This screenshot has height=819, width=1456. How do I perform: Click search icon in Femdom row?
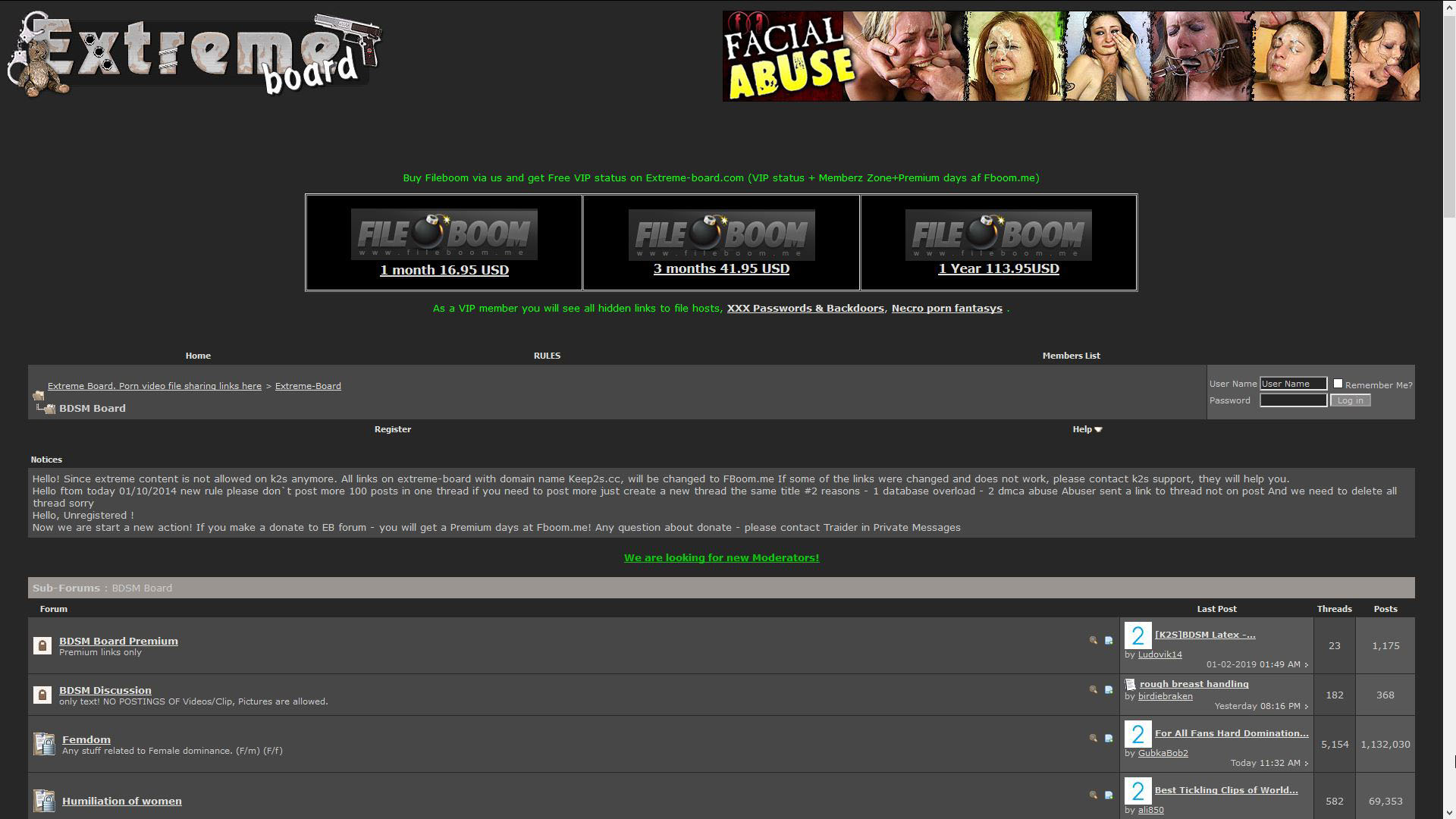click(x=1094, y=738)
